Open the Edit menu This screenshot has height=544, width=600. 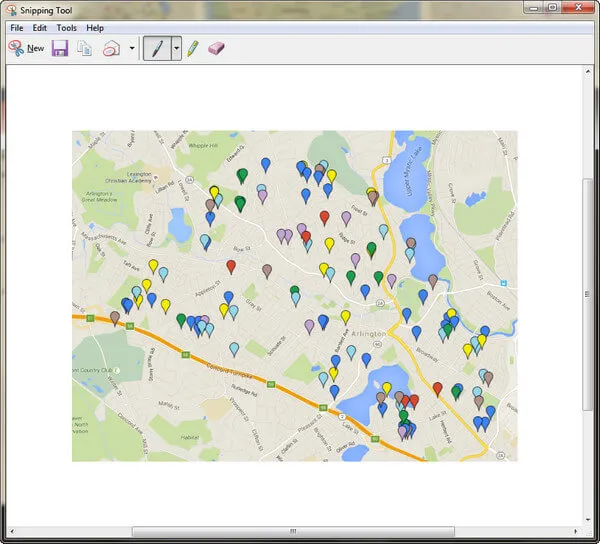[x=40, y=28]
